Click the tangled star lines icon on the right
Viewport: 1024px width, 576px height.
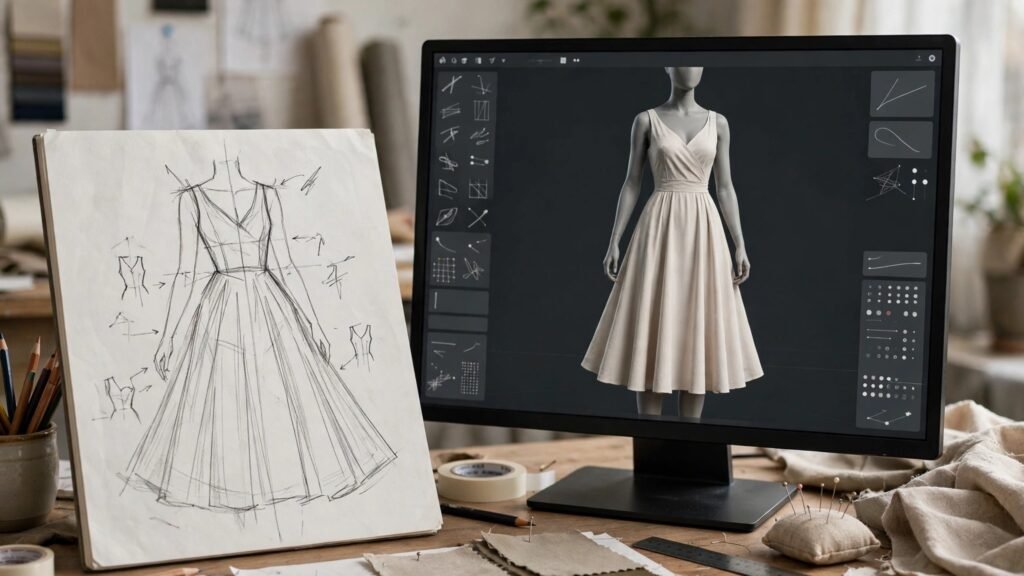point(888,182)
